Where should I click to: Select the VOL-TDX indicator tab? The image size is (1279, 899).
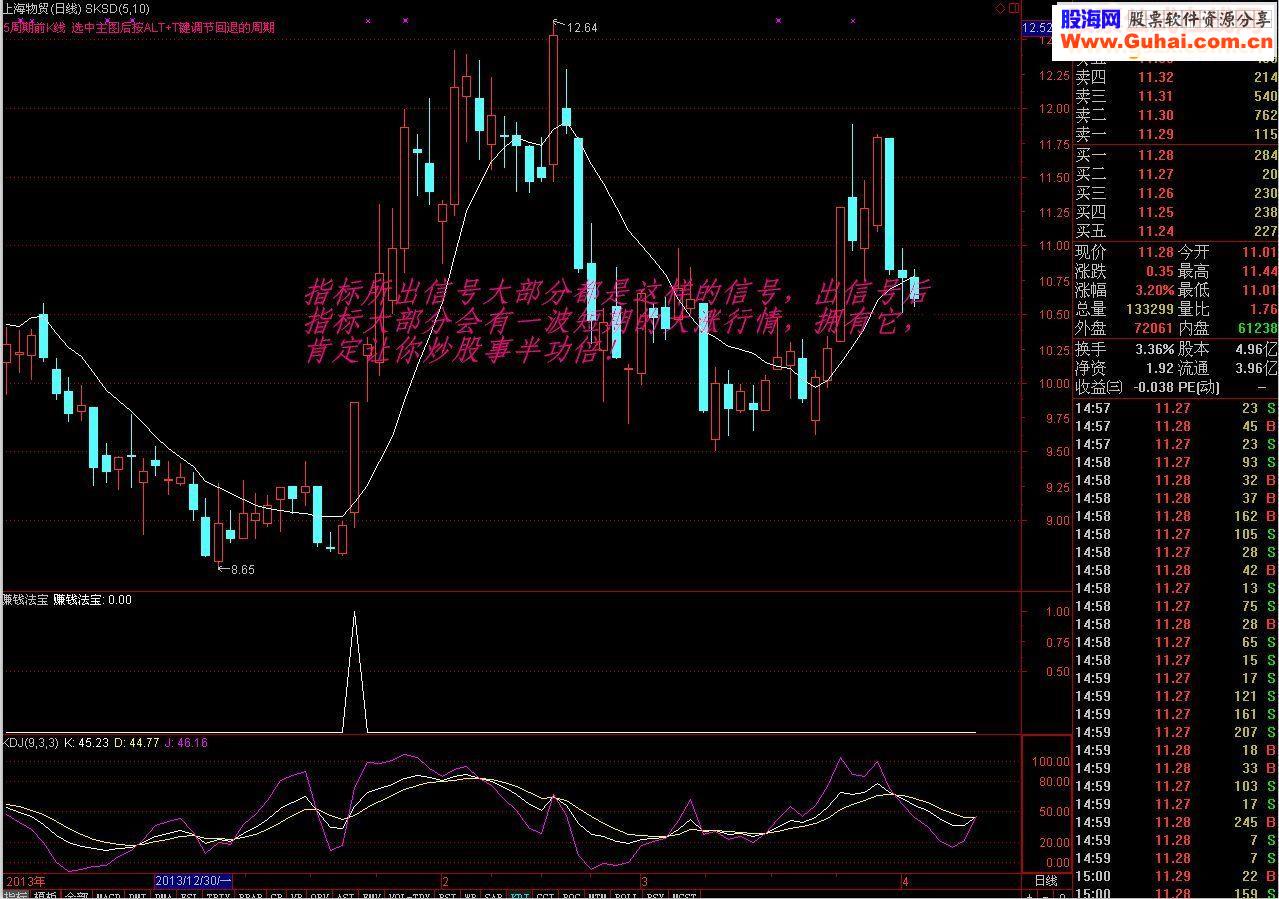coord(410,895)
